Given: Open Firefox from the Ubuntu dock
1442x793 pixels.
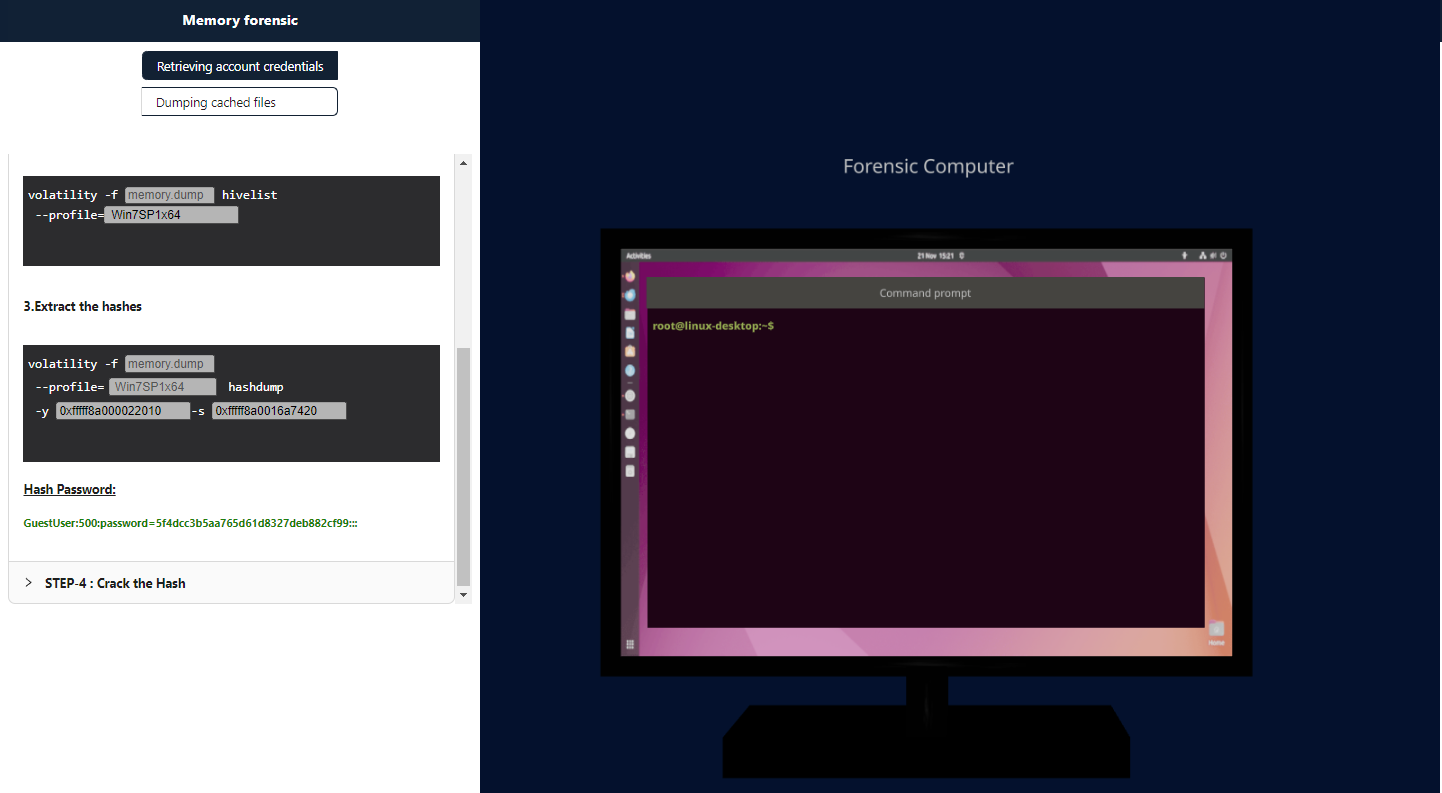Looking at the screenshot, I should pos(630,276).
